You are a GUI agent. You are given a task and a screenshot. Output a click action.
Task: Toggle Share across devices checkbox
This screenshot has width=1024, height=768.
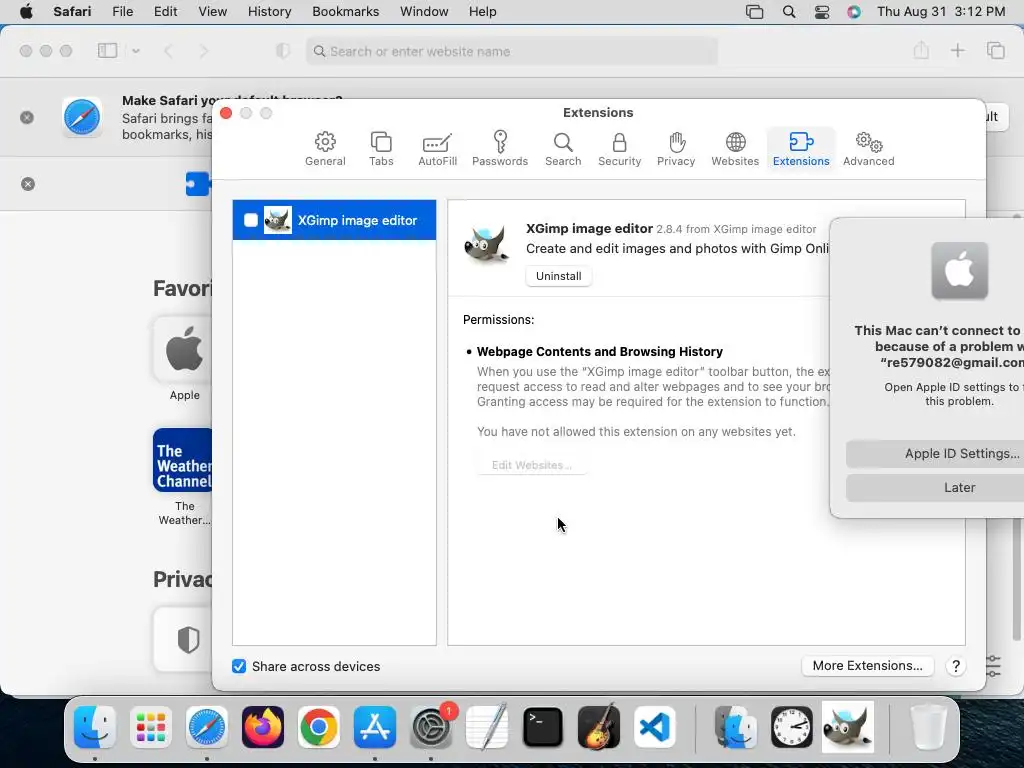[239, 666]
